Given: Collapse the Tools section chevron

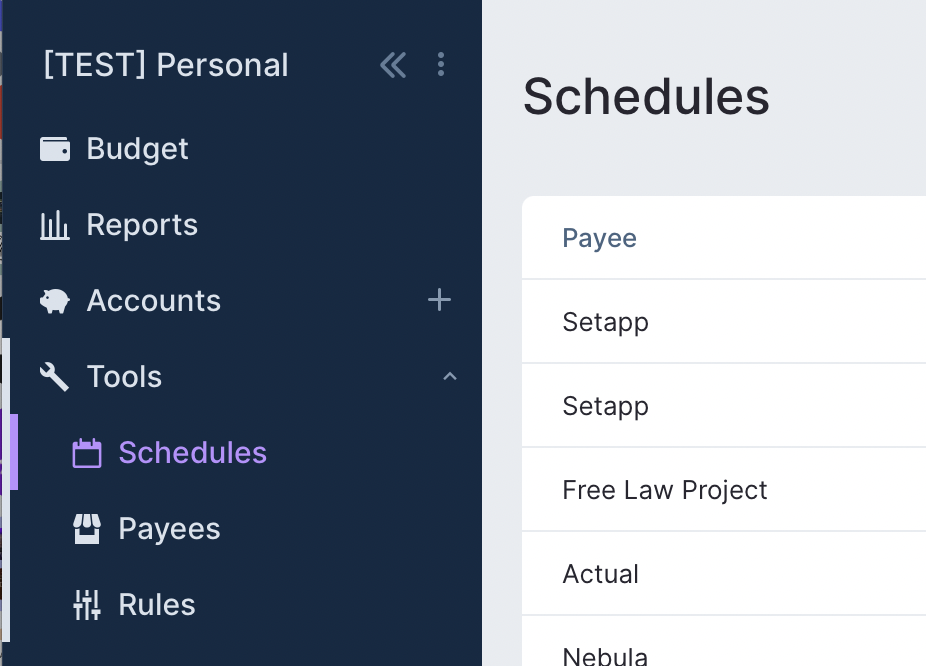Looking at the screenshot, I should pos(450,377).
